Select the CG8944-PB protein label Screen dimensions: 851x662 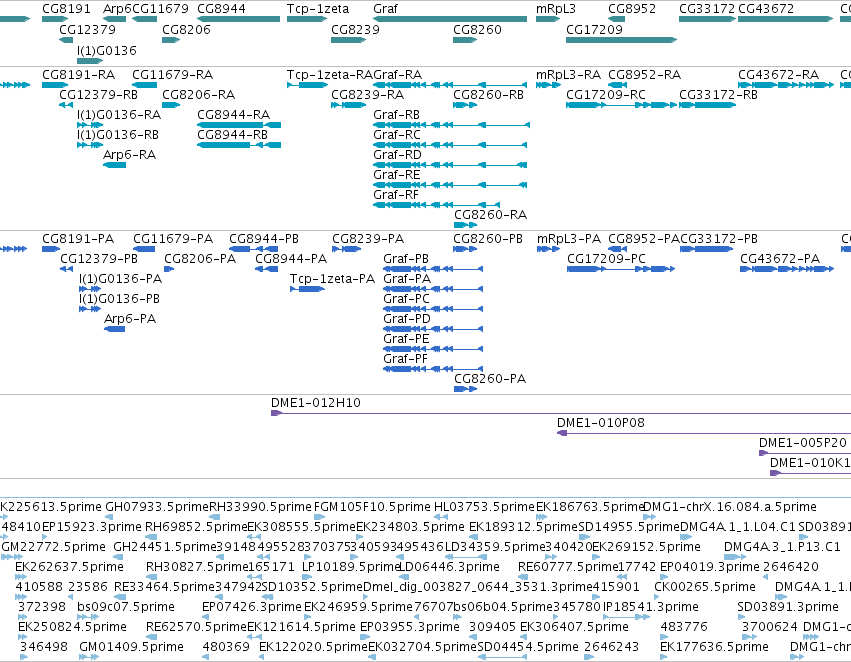[264, 239]
